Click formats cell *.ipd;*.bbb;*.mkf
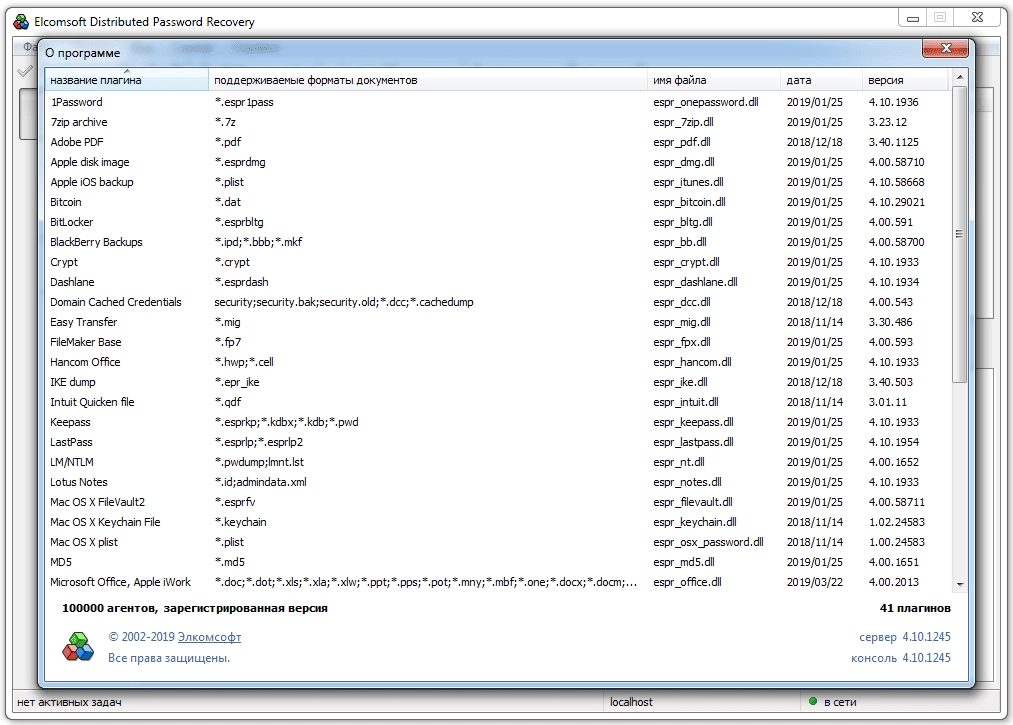Screen dimensions: 1013x725 point(258,242)
